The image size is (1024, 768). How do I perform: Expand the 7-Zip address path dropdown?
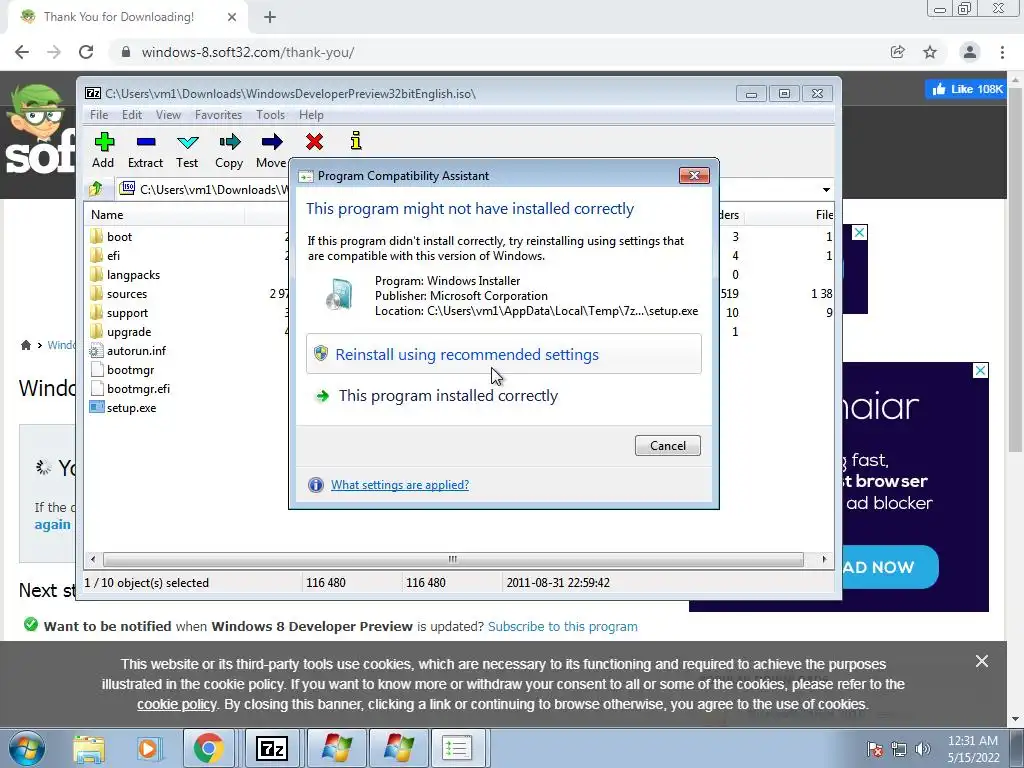(x=826, y=189)
